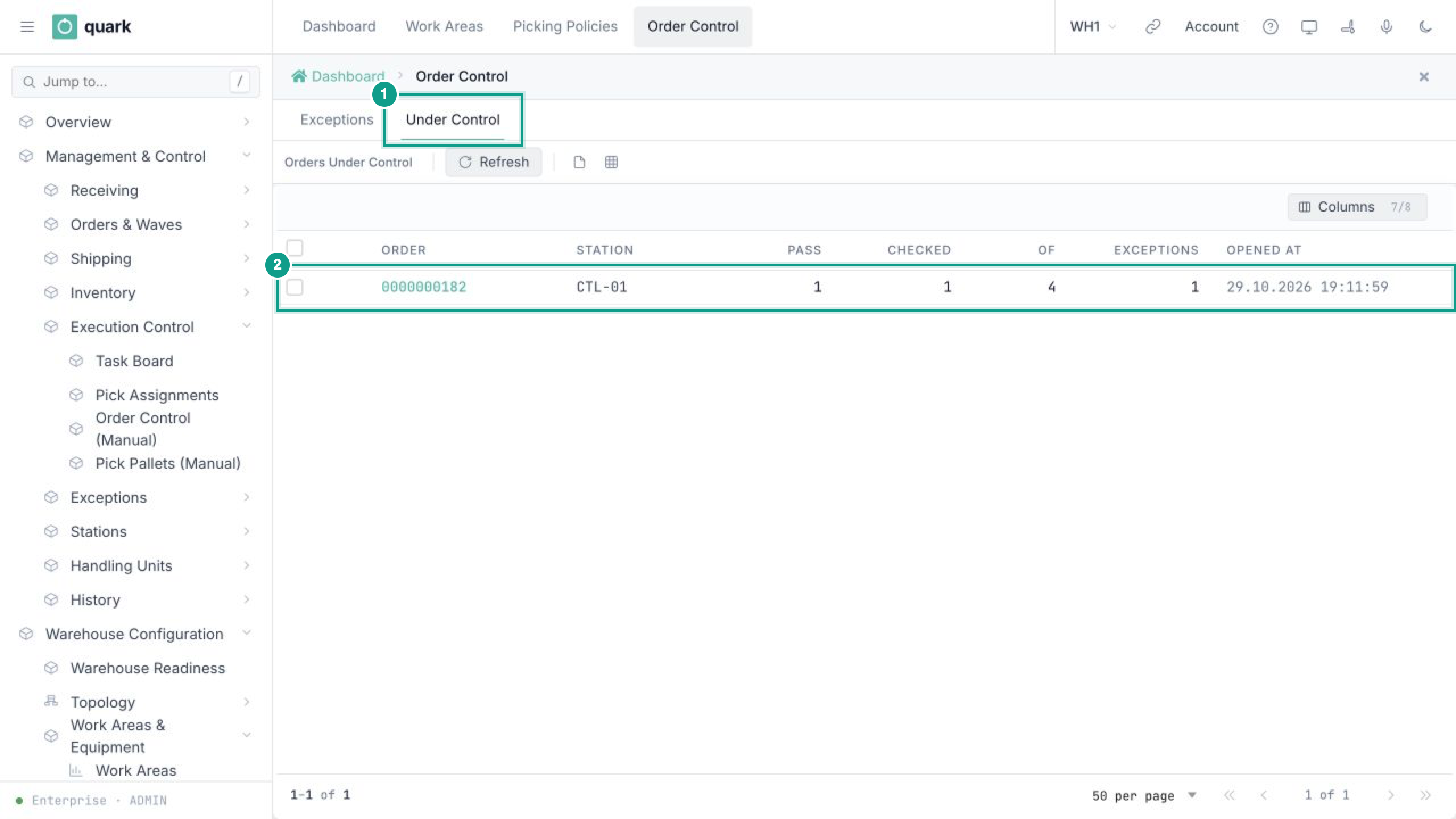
Task: Select the Under Control tab
Action: pyautogui.click(x=453, y=119)
